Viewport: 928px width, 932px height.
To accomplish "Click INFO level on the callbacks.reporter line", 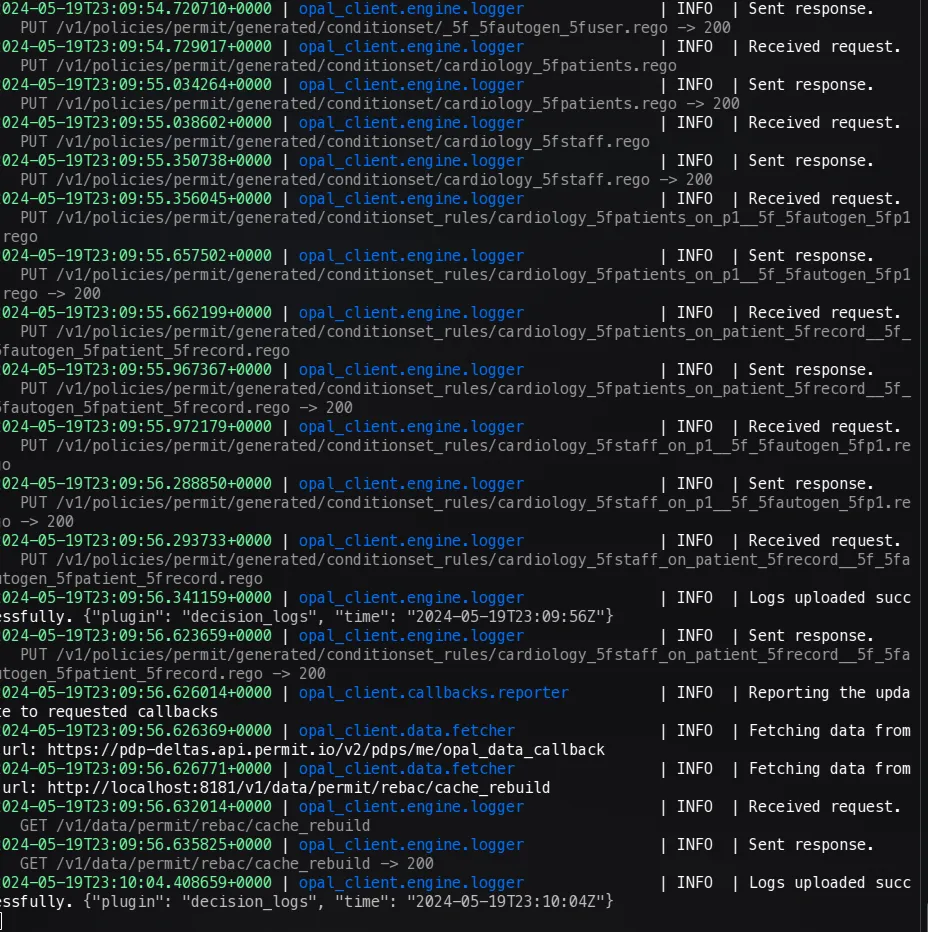I will click(x=694, y=692).
